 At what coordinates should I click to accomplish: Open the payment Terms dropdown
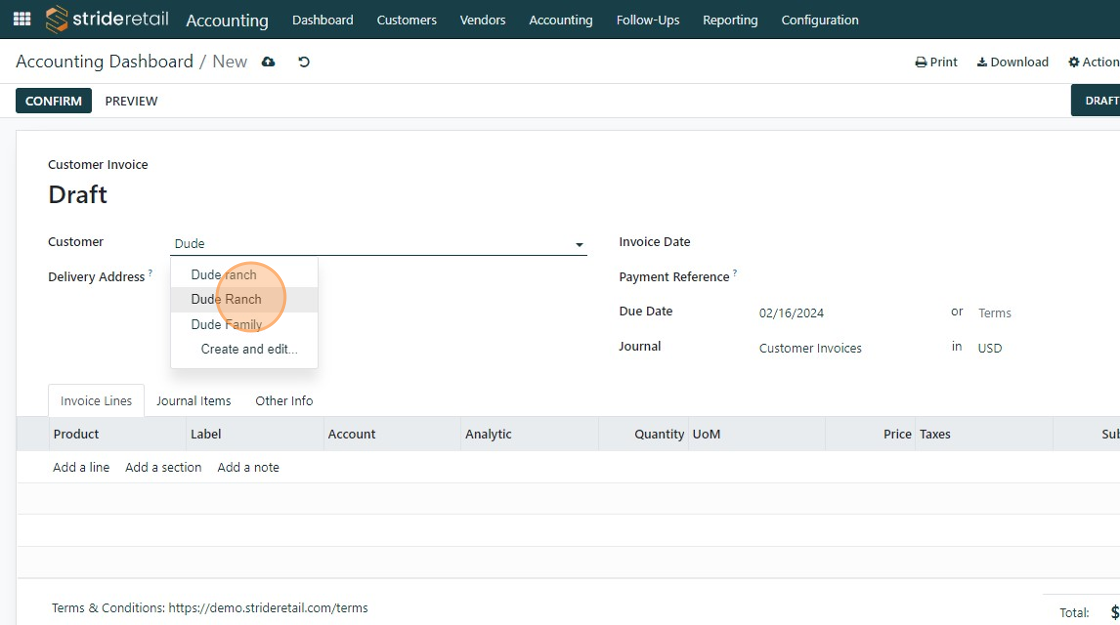pyautogui.click(x=995, y=313)
